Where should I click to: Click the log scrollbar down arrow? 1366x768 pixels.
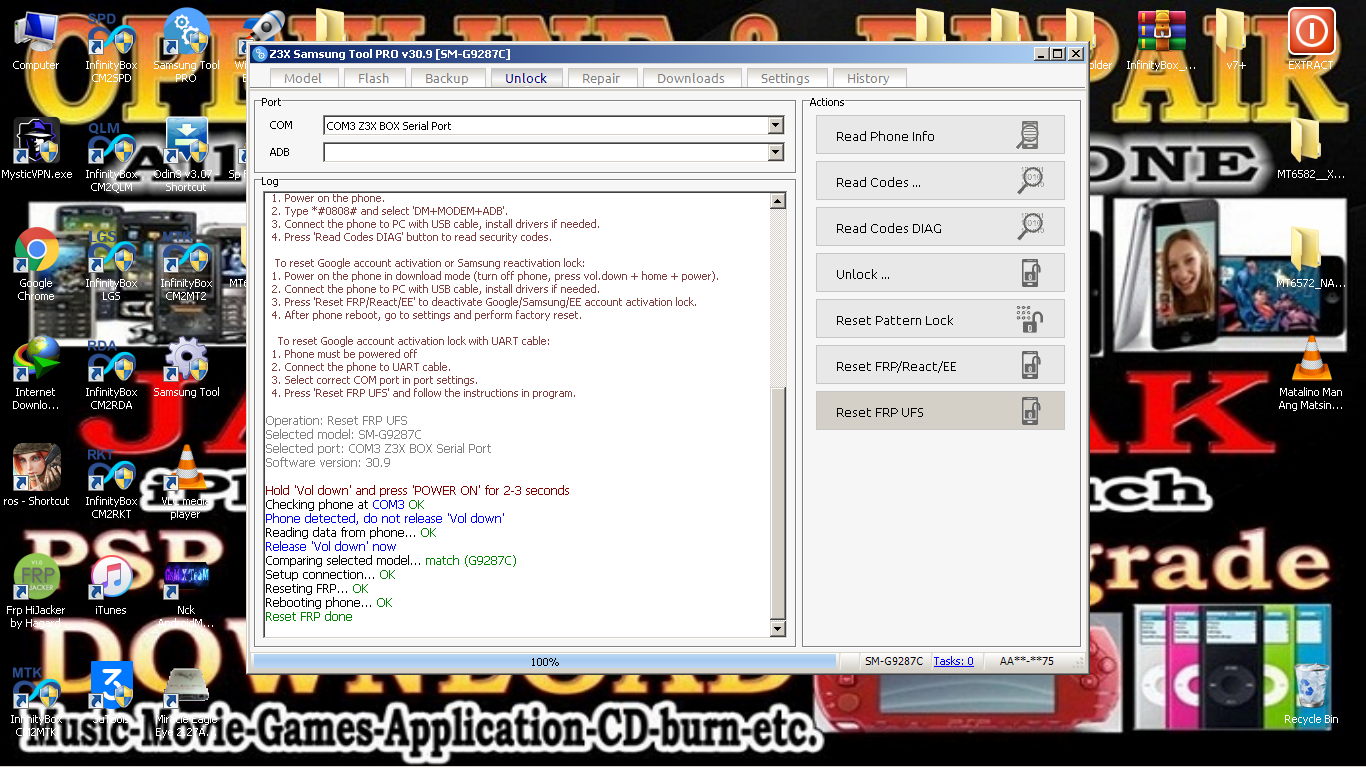(778, 628)
